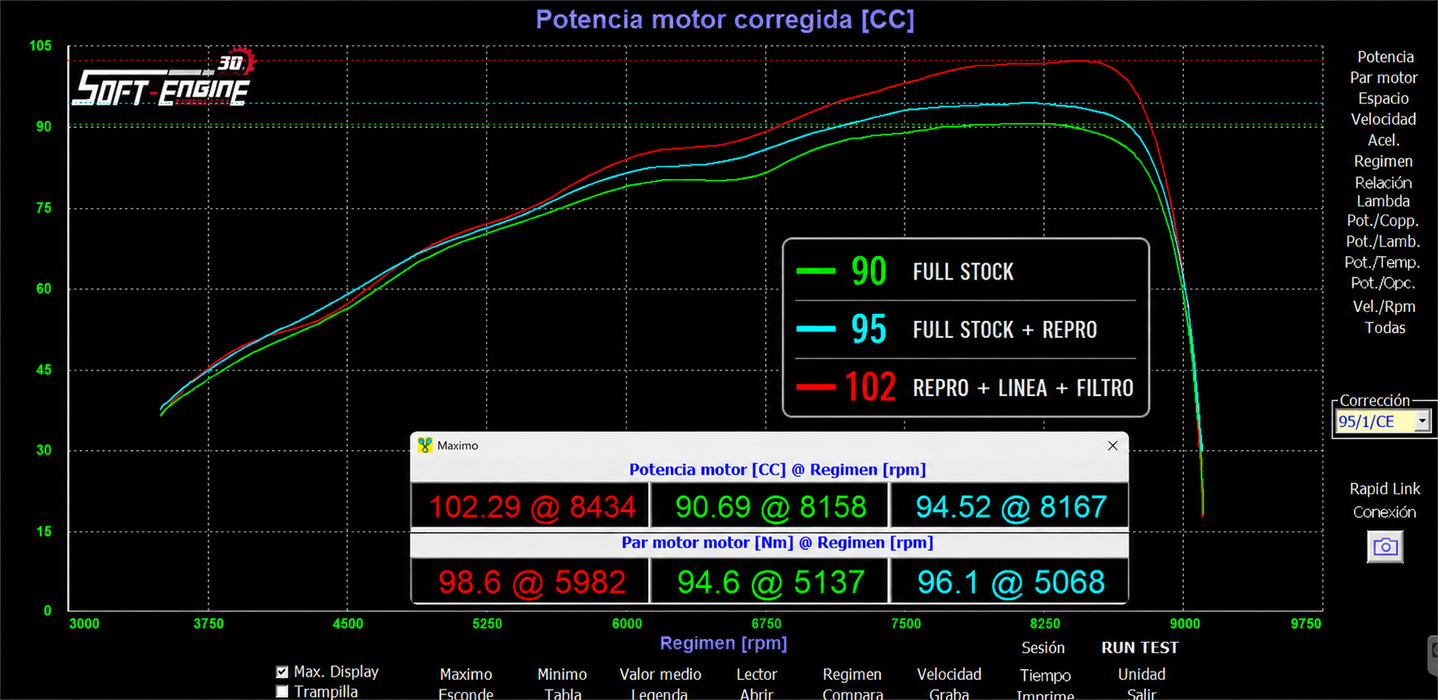
Task: Click the Soft-Engine logo
Action: (x=164, y=79)
